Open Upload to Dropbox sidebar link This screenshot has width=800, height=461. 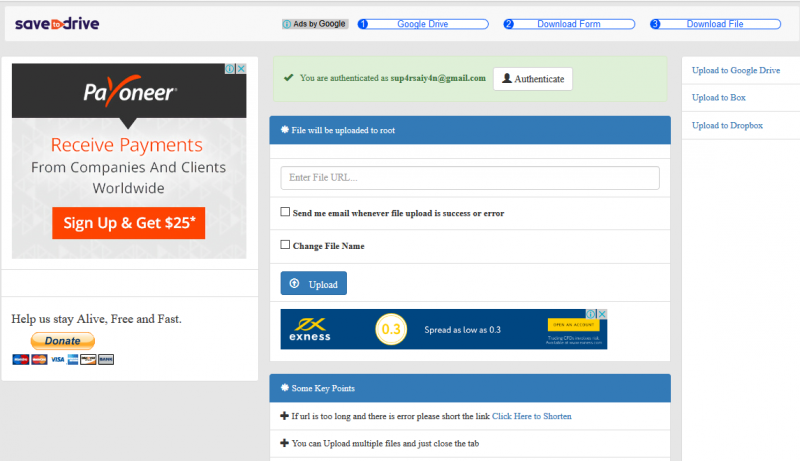pyautogui.click(x=727, y=125)
